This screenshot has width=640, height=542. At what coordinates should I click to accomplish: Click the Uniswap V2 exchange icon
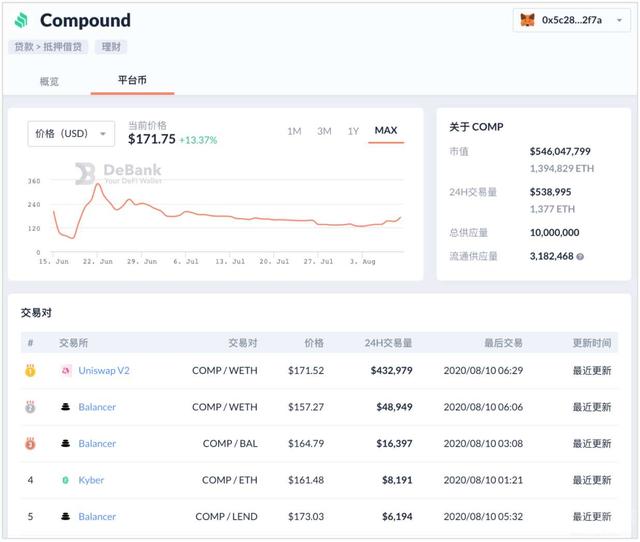click(x=66, y=371)
